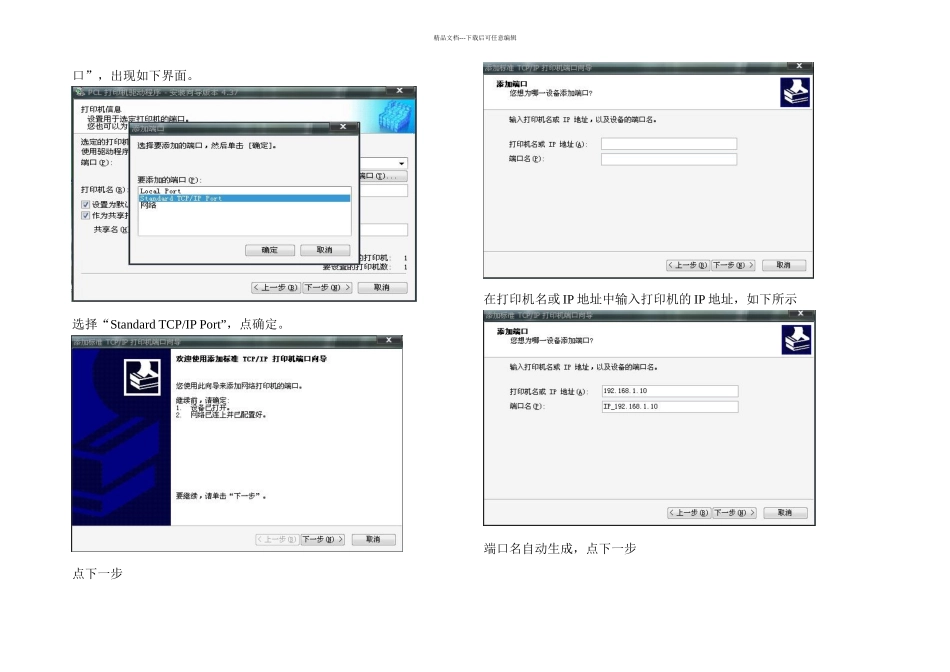Viewport: 950px width, 672px height.
Task: Click the printer icon on welcome wizard page
Action: (142, 377)
